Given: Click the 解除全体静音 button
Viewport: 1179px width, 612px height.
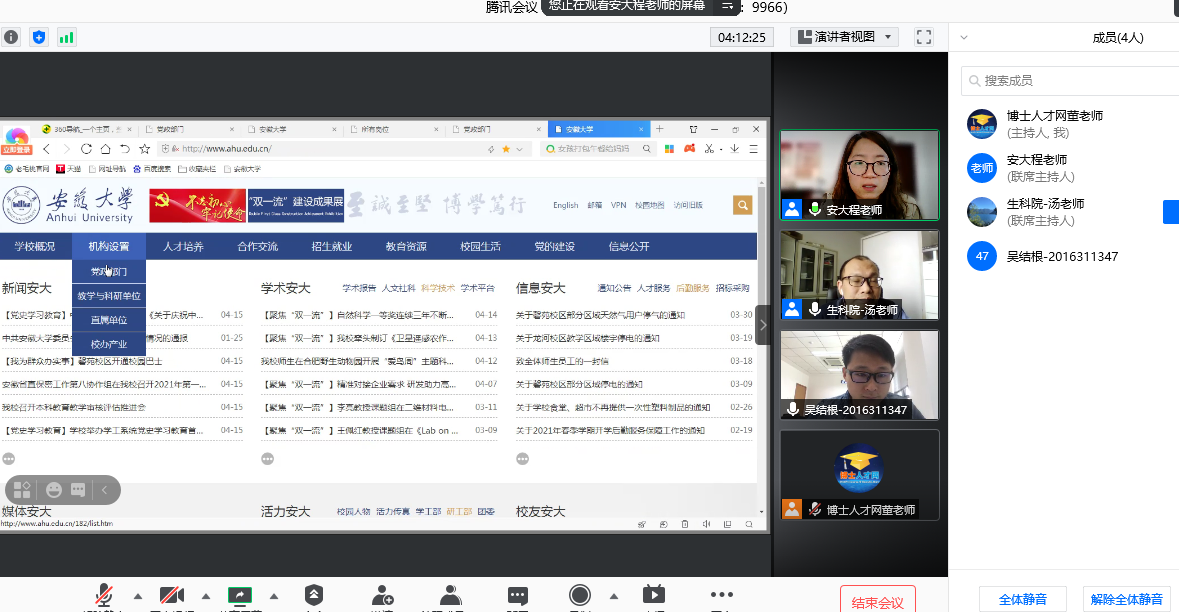Looking at the screenshot, I should (1126, 599).
